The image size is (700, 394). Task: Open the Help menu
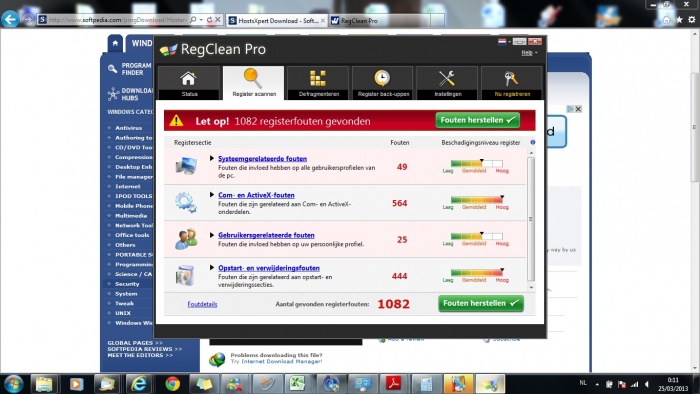point(529,53)
